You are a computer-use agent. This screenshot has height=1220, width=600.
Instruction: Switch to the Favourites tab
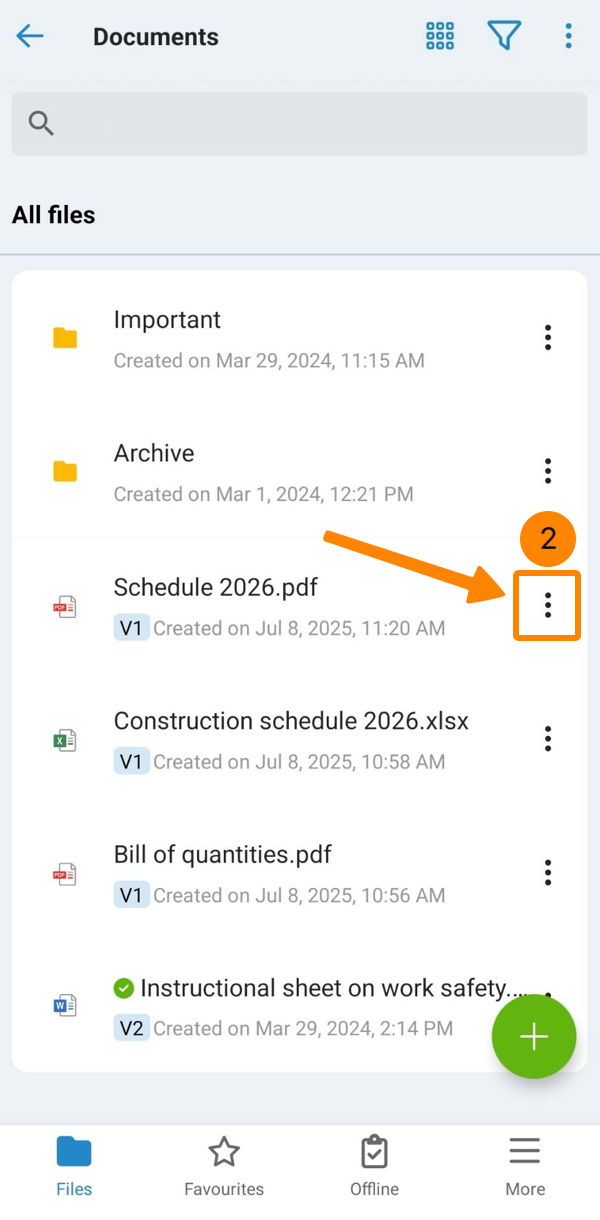coord(224,1166)
